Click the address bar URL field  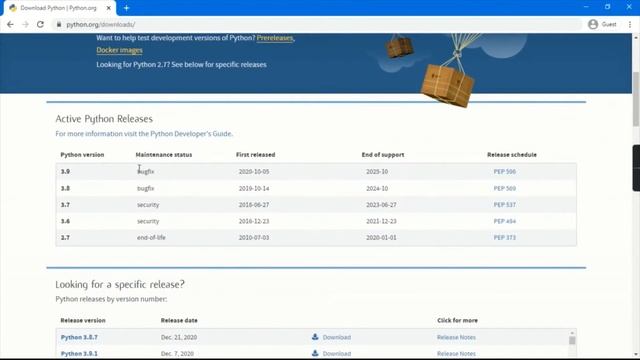click(x=318, y=24)
